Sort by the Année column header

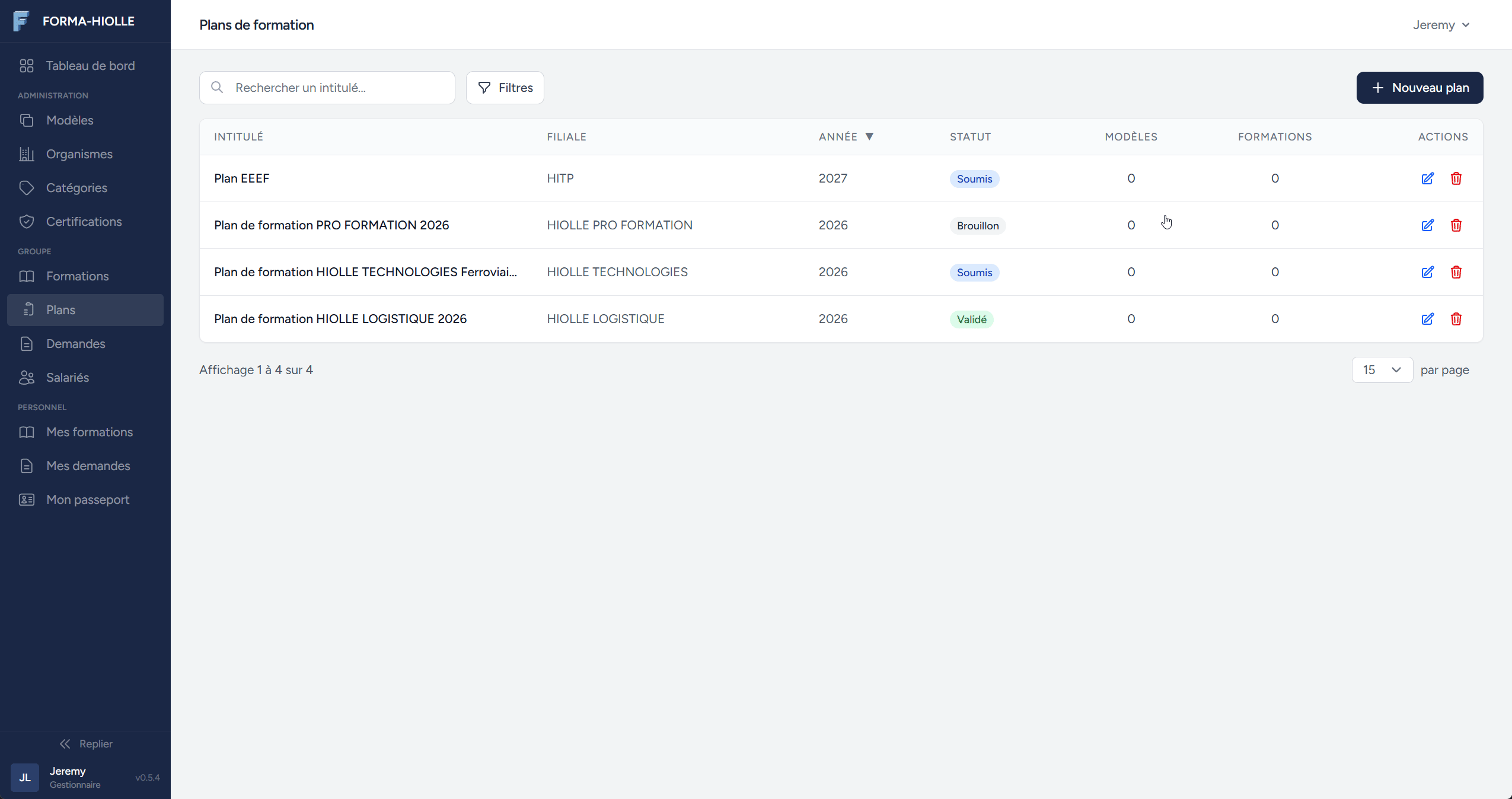[846, 137]
